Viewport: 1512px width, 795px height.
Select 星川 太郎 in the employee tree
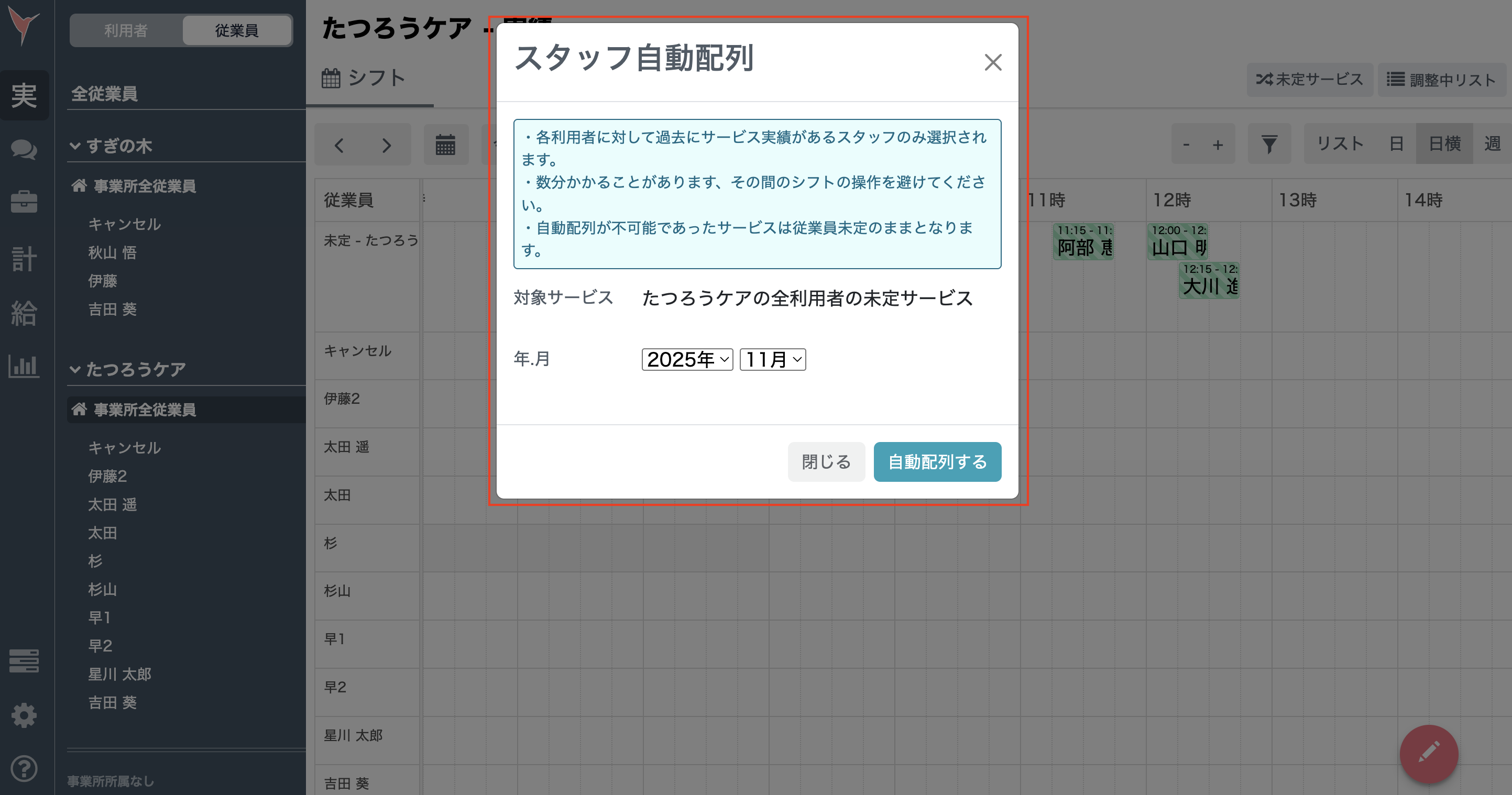[x=119, y=674]
